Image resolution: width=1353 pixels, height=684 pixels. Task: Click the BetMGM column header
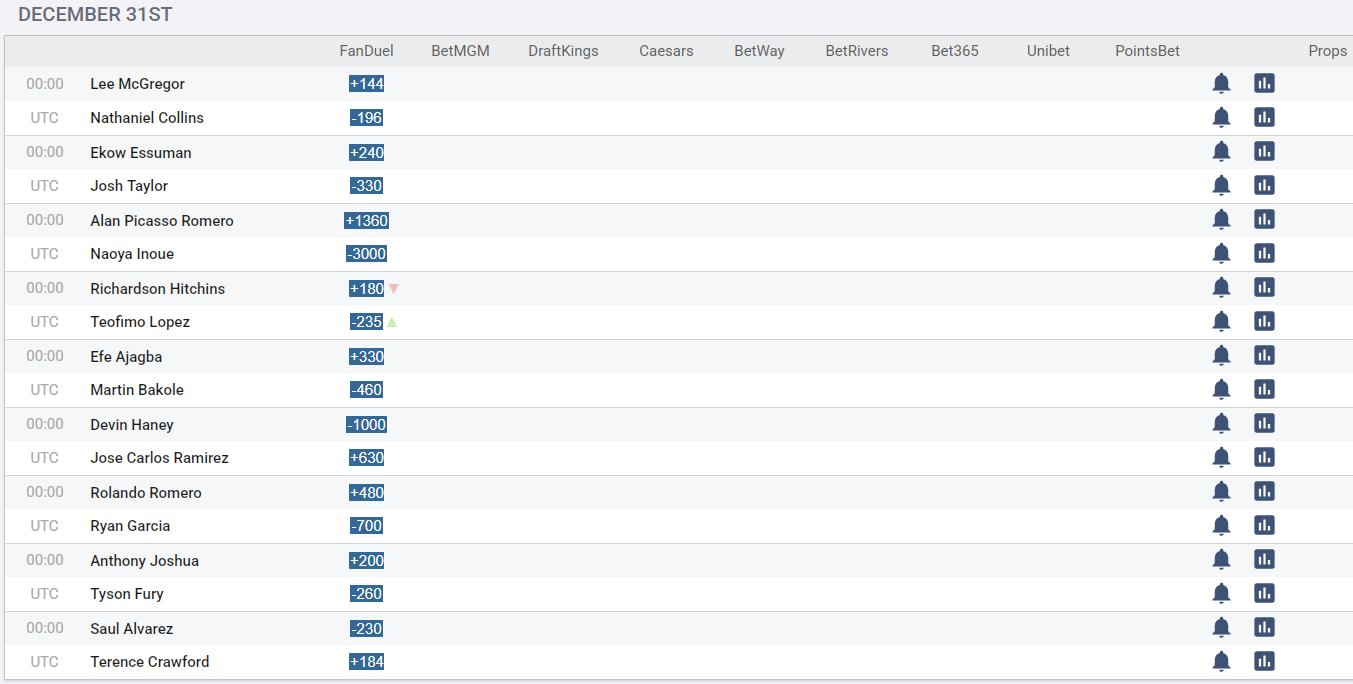point(460,51)
